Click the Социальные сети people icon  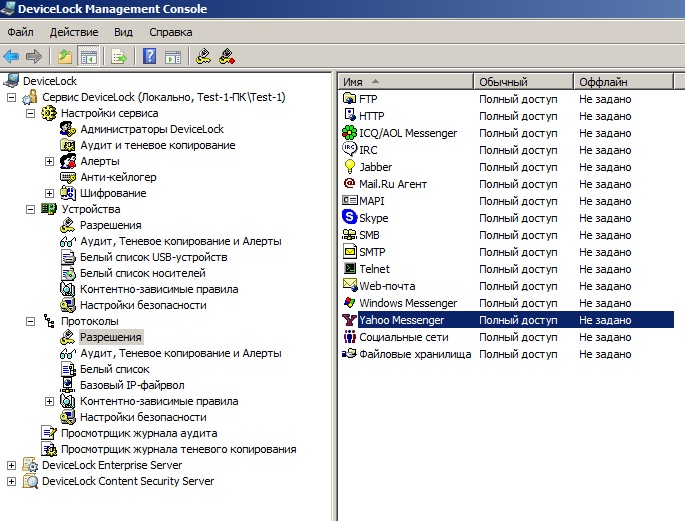[x=349, y=337]
